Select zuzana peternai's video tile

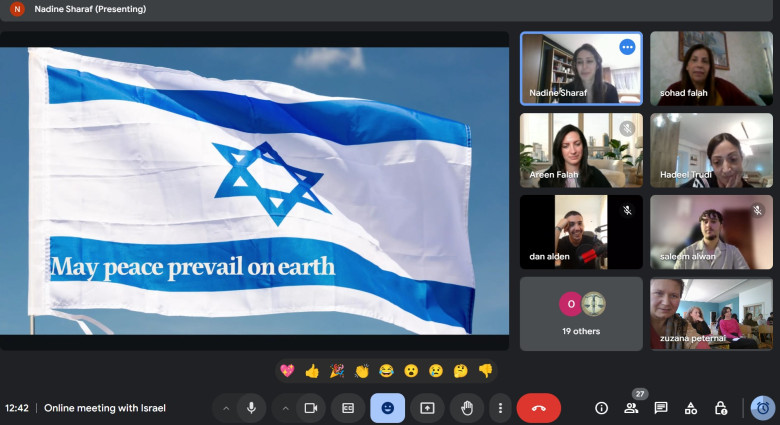point(711,314)
